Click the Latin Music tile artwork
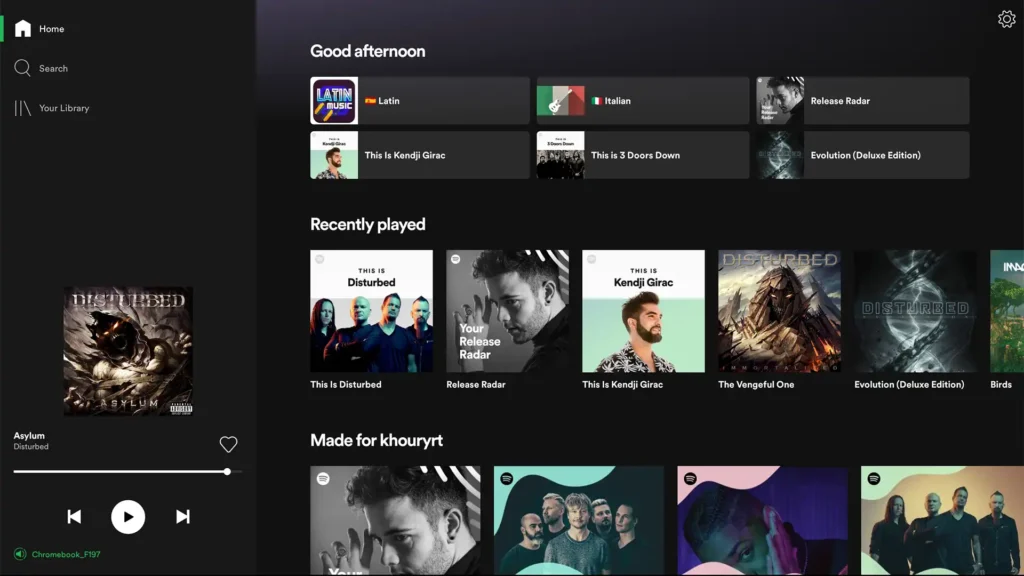This screenshot has width=1024, height=576. (334, 101)
